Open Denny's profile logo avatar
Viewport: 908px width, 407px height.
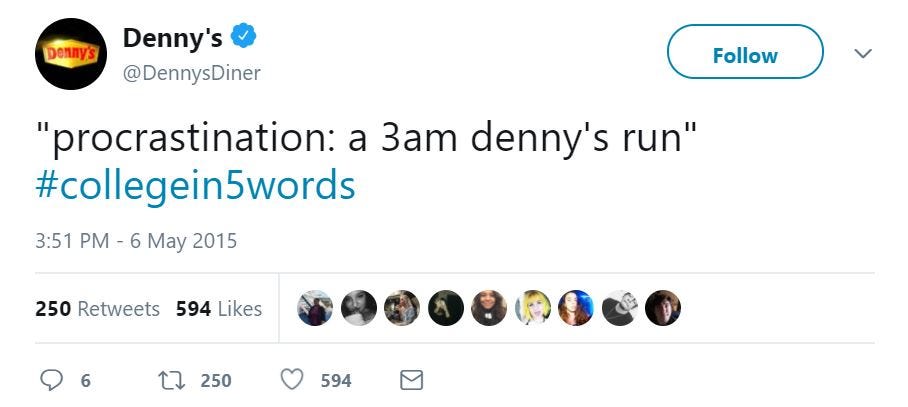[x=71, y=53]
